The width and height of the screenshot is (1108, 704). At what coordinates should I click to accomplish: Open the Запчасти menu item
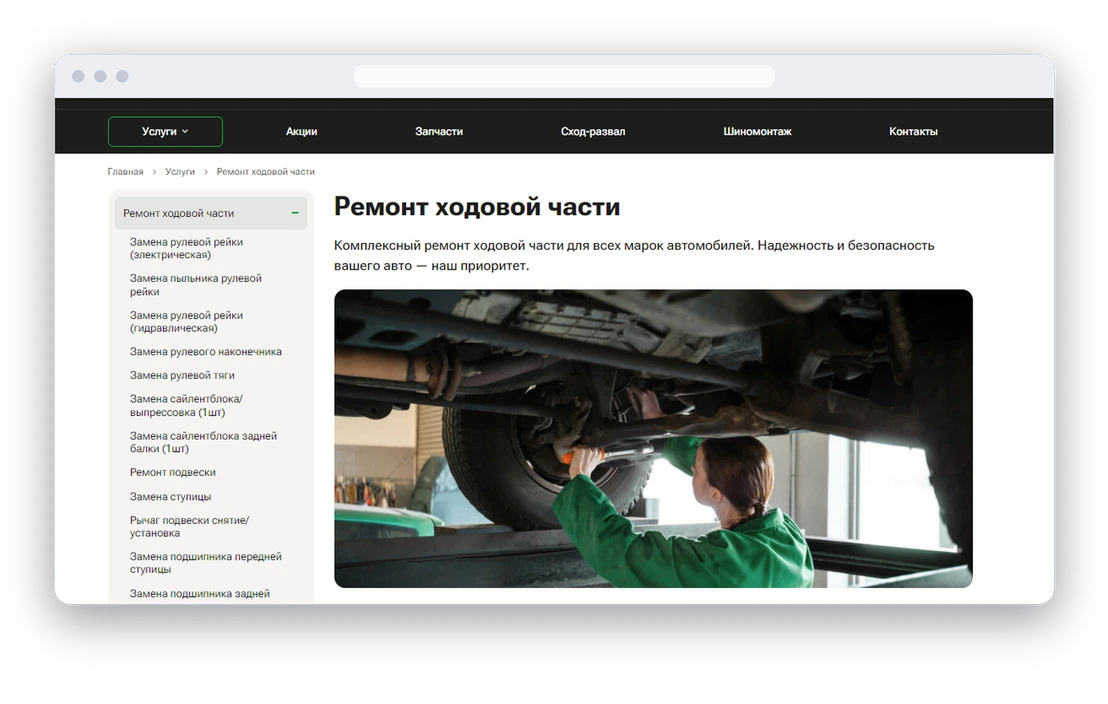click(439, 131)
